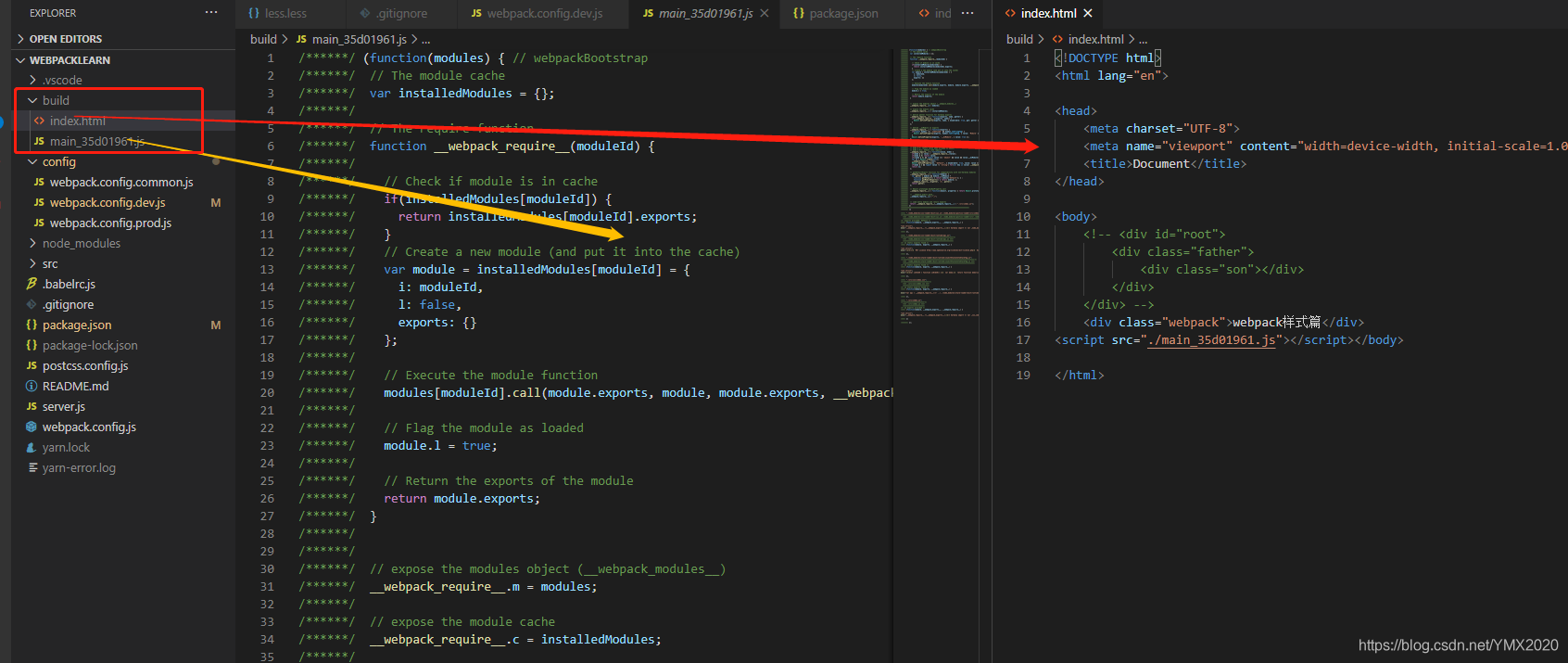Click the EXPLORER panel title
The image size is (1568, 663).
(x=53, y=13)
